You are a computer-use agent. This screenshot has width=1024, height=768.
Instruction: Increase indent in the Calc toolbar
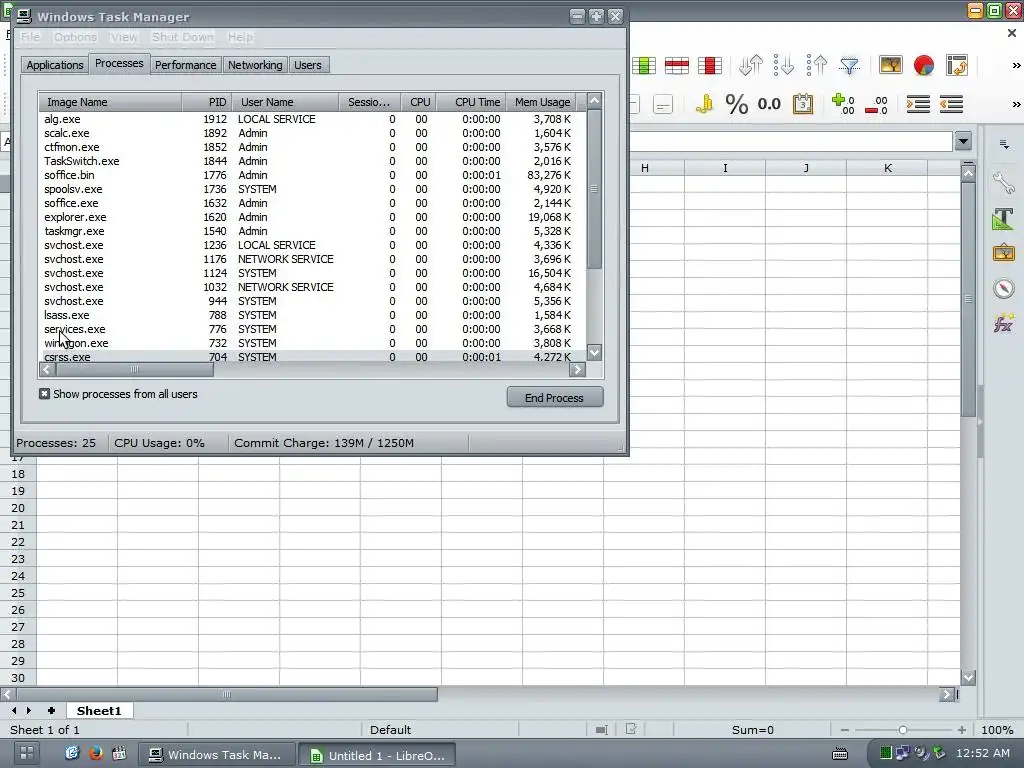pyautogui.click(x=918, y=104)
